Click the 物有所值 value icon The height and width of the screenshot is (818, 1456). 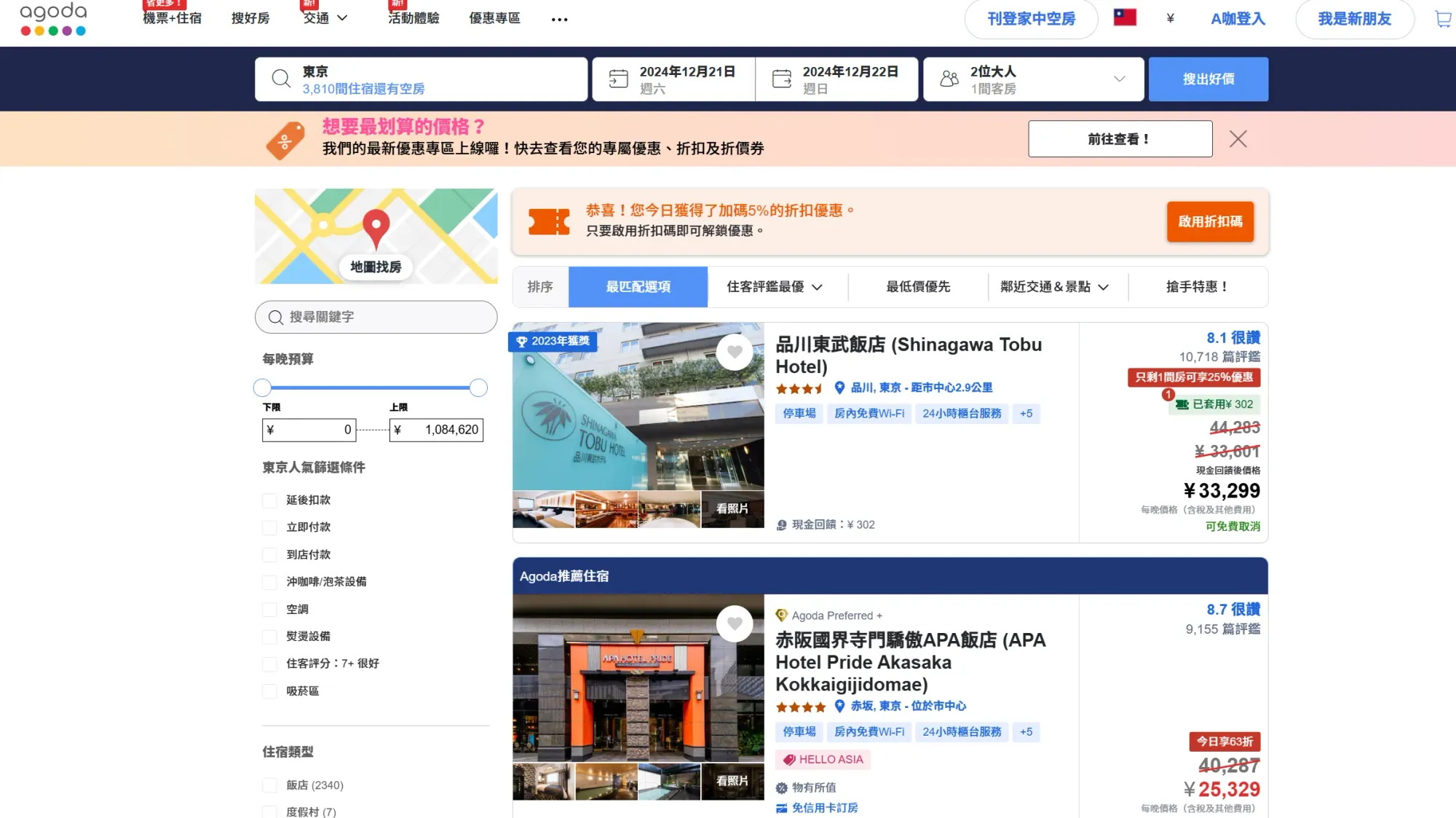pos(781,787)
